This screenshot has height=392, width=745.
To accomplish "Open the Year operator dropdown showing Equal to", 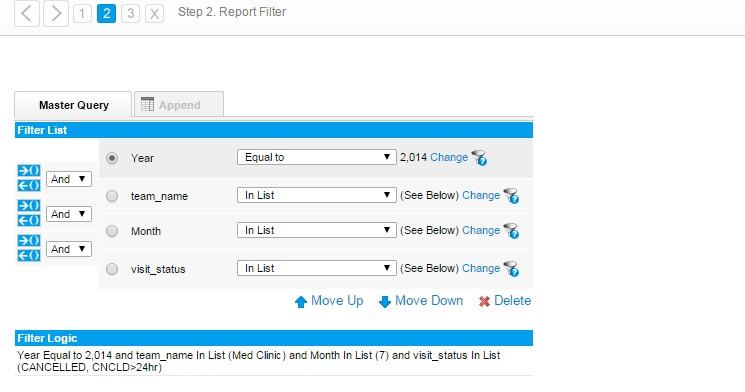I will [x=316, y=157].
